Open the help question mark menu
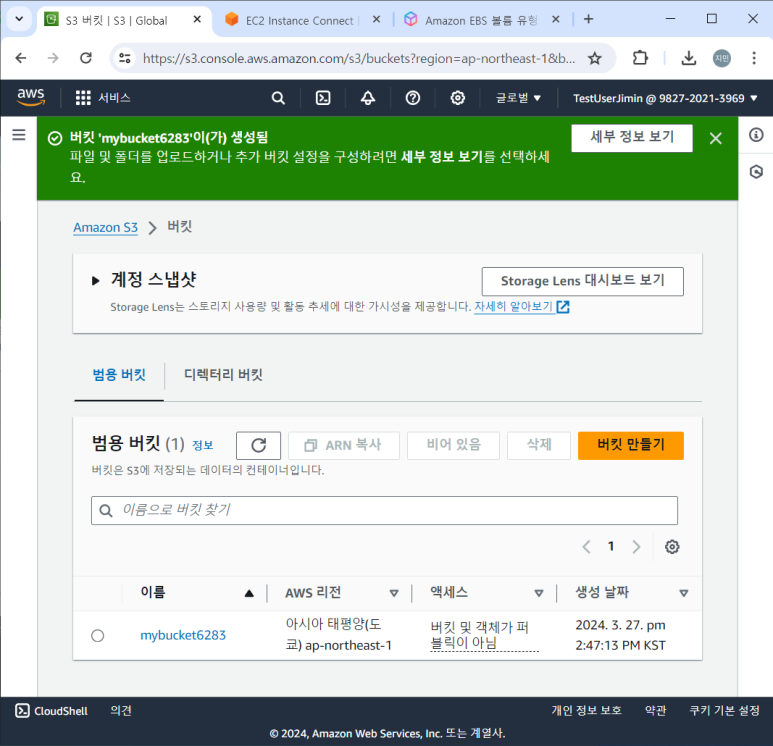Screen dimensions: 773x746 coord(413,98)
